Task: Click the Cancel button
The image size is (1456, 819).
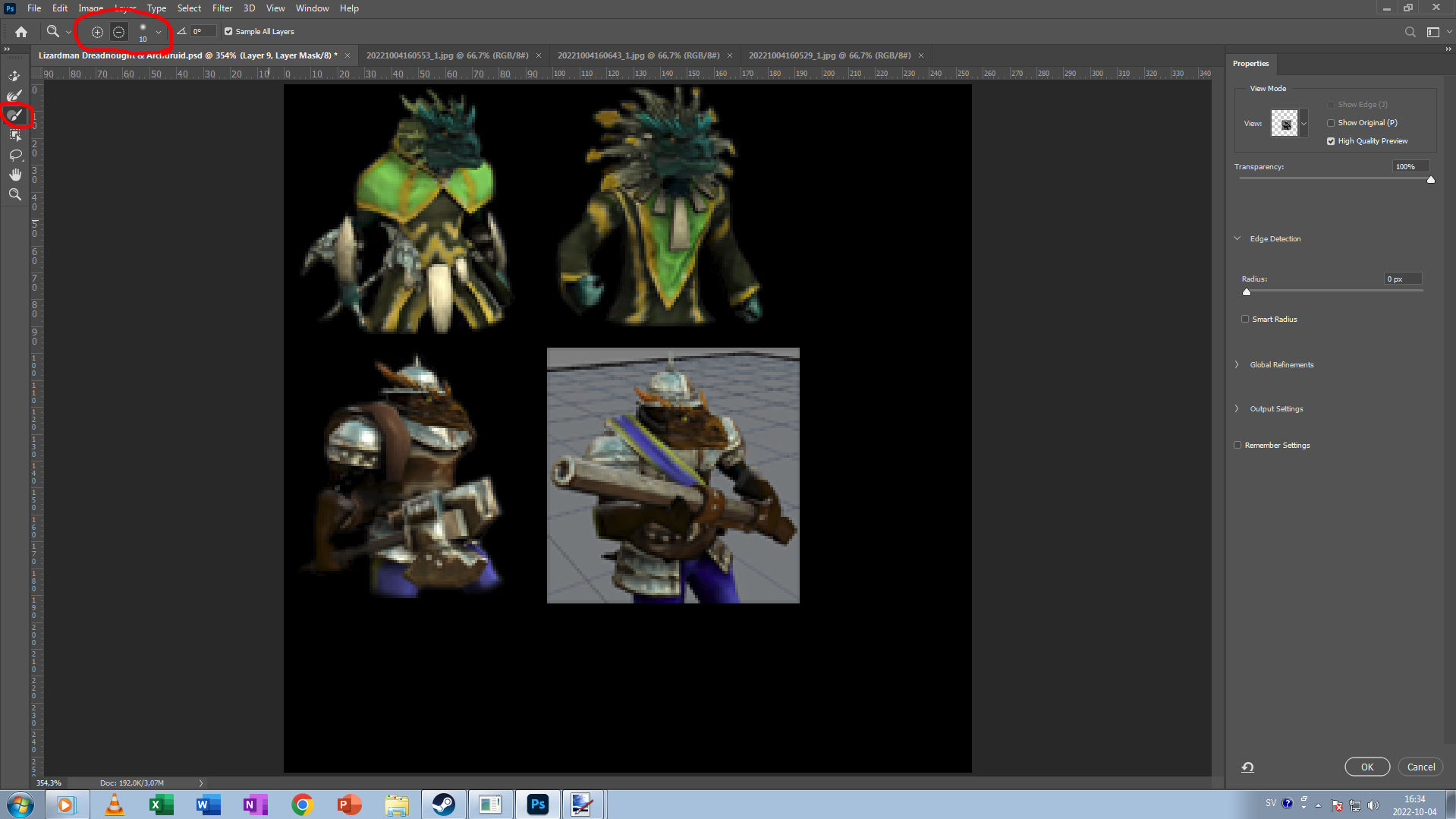Action: (x=1420, y=767)
